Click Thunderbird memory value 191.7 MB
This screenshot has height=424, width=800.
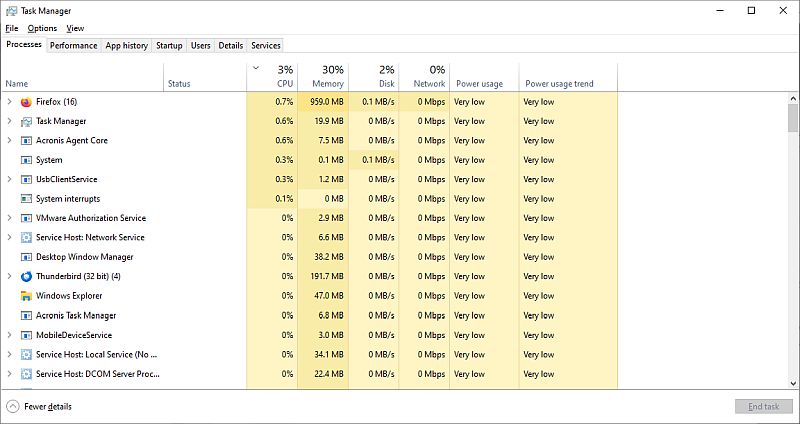(329, 277)
